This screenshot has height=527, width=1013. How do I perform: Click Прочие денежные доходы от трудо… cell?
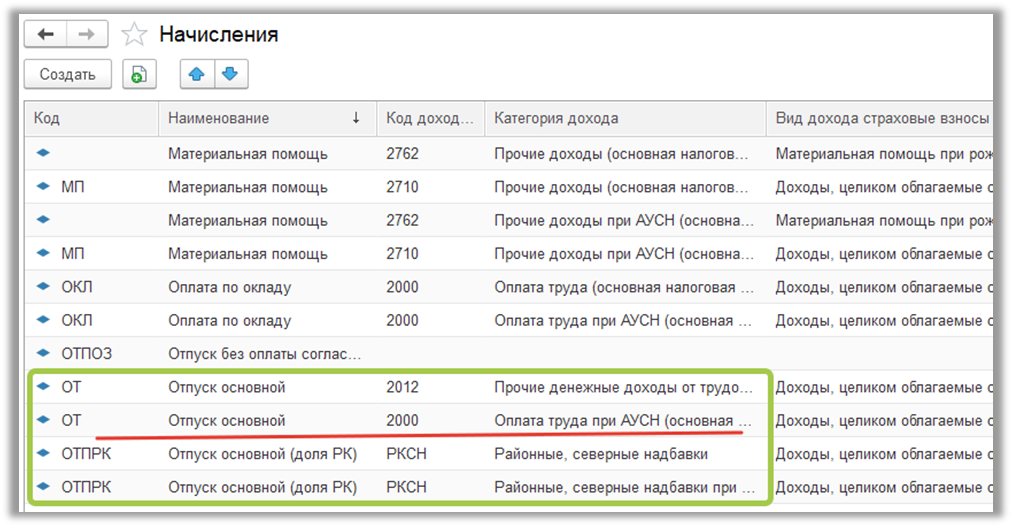pyautogui.click(x=623, y=388)
